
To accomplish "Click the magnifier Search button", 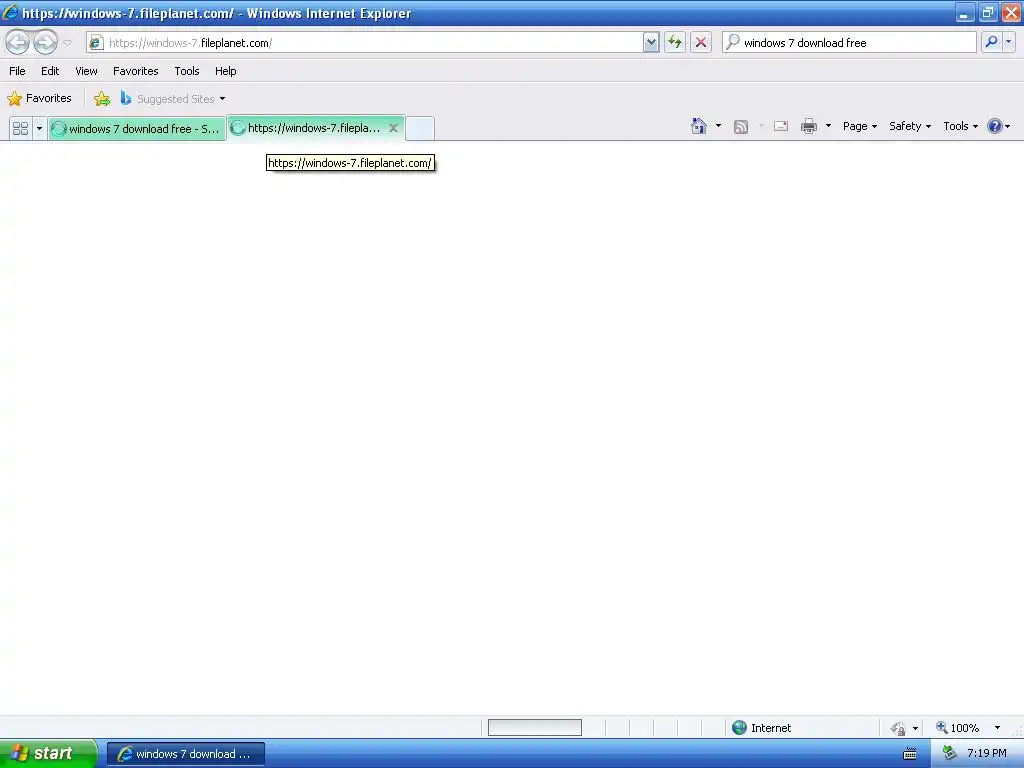I will click(x=991, y=42).
